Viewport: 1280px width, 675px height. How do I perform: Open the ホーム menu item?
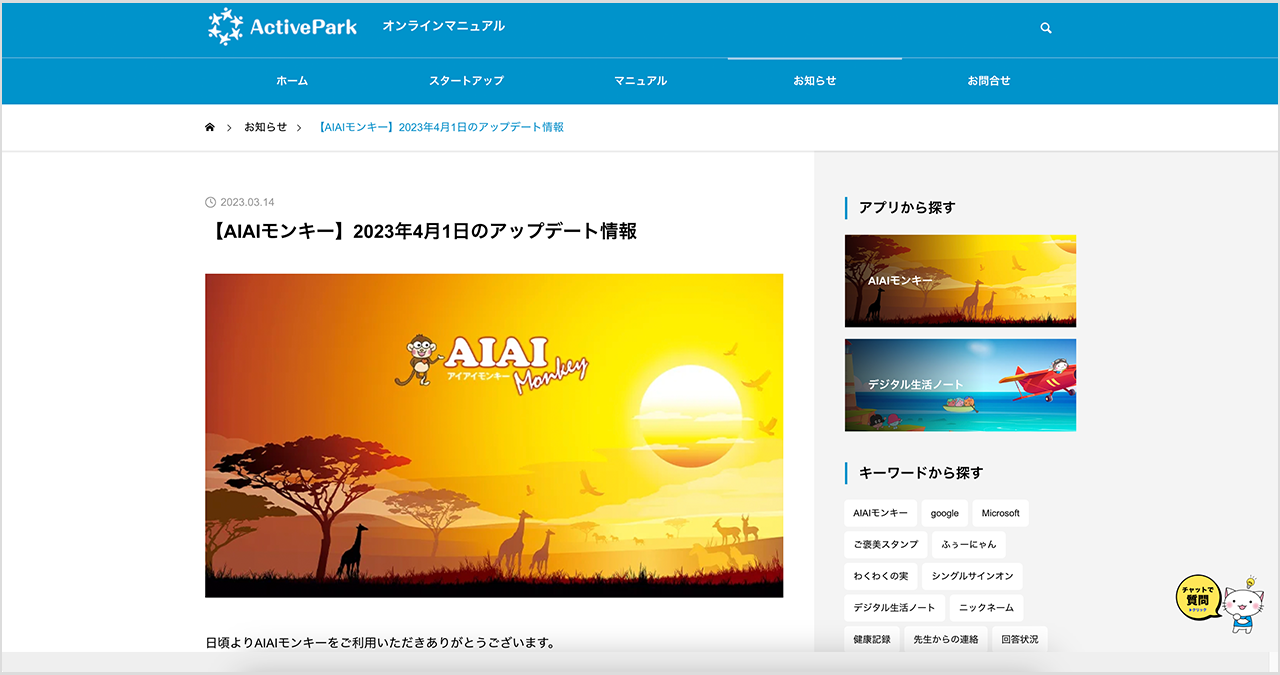click(292, 81)
